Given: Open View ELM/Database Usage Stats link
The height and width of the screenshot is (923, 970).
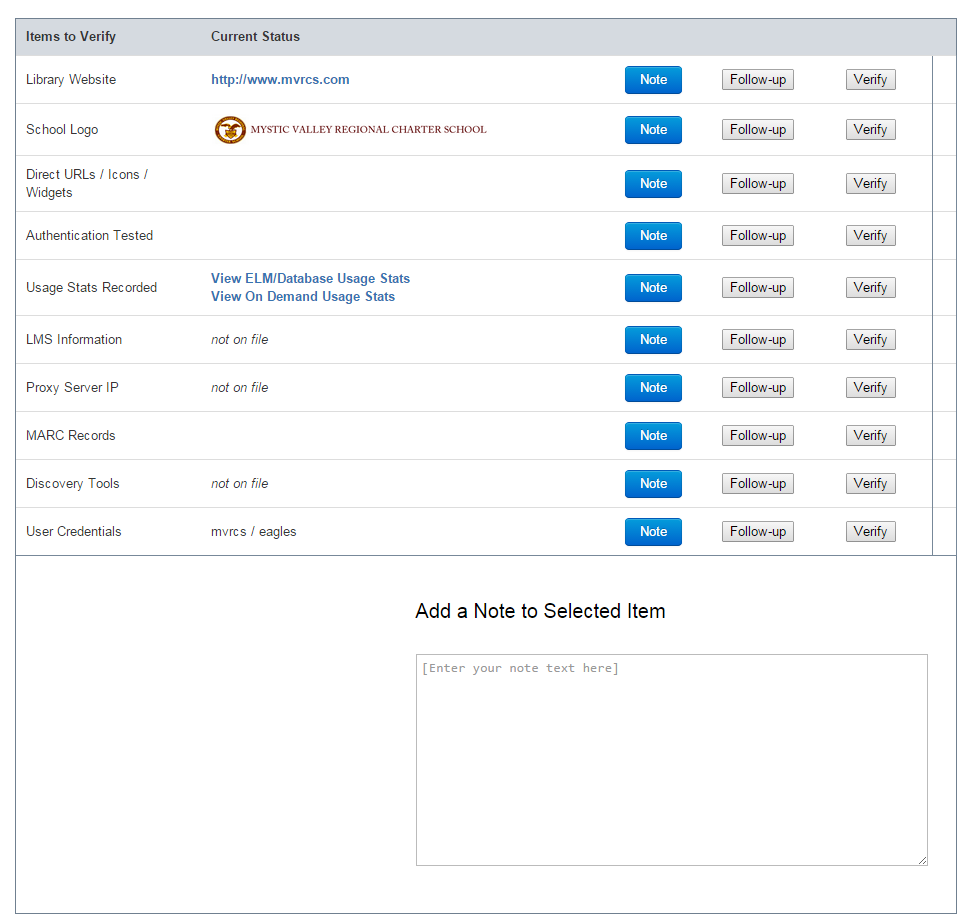Looking at the screenshot, I should click(x=311, y=278).
